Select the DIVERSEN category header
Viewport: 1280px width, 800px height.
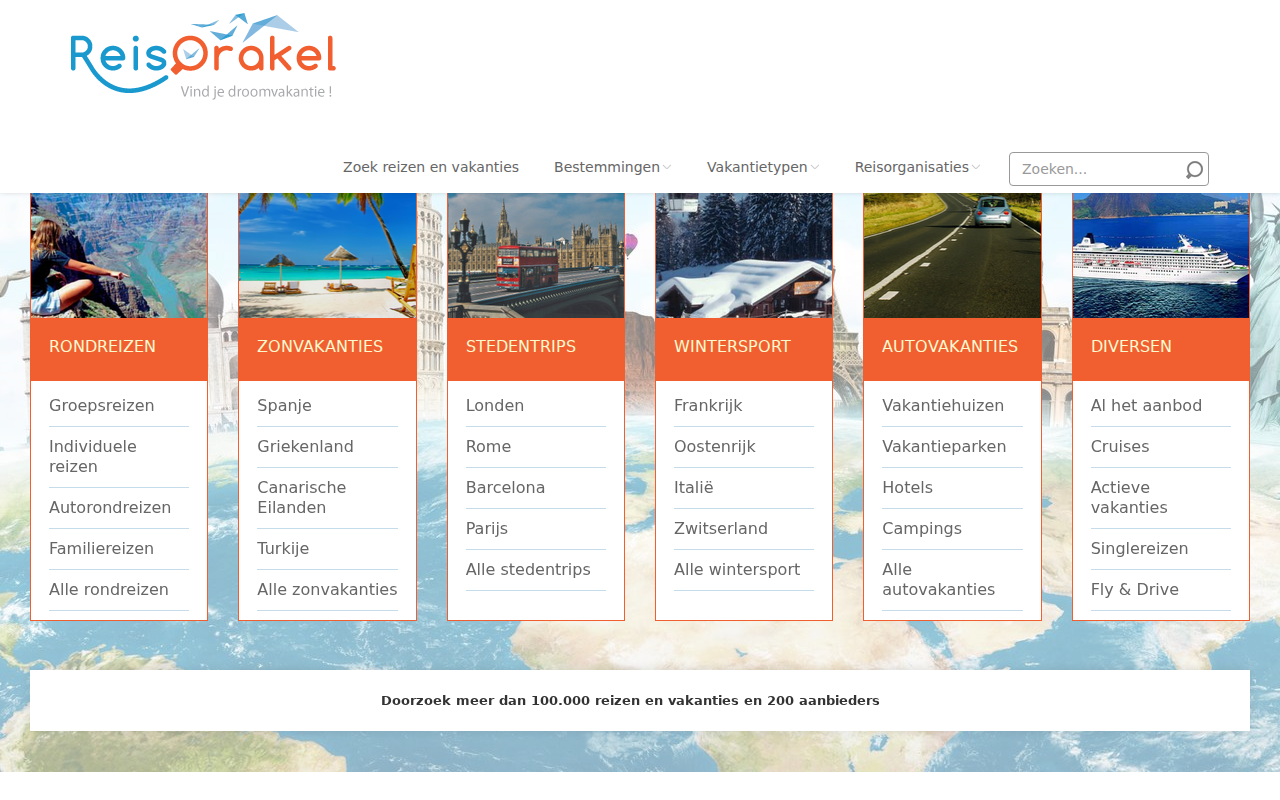pyautogui.click(x=1161, y=349)
